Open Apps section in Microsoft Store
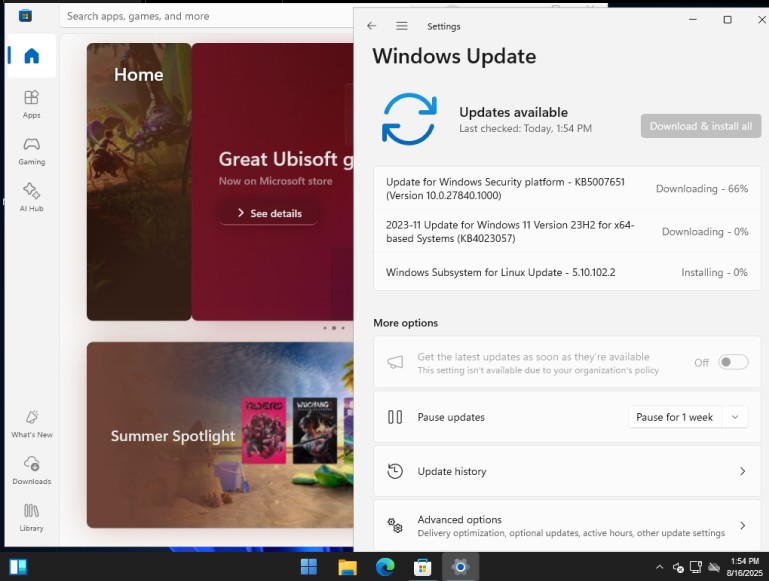This screenshot has width=769, height=581. pos(31,103)
